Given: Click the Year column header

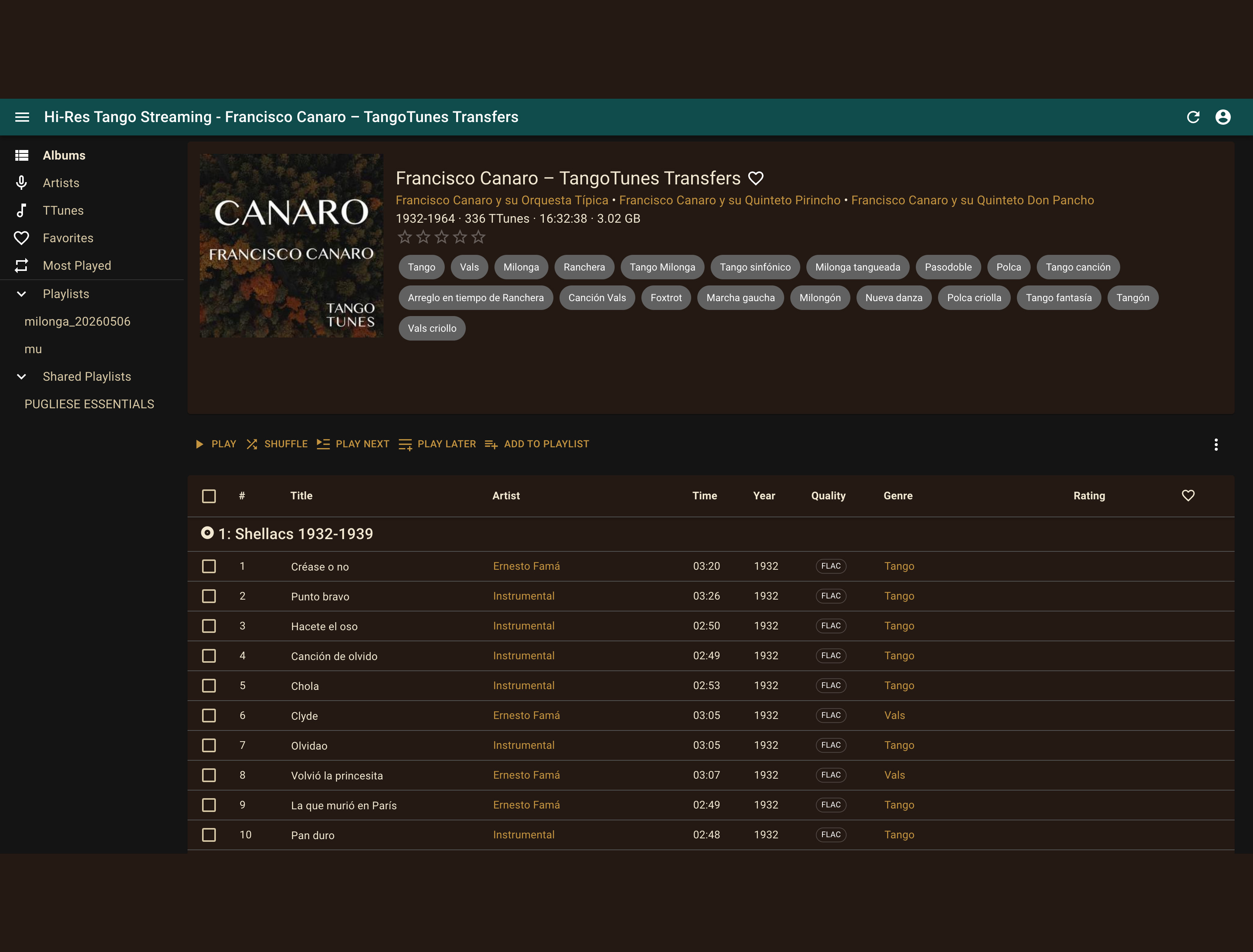Looking at the screenshot, I should (764, 496).
